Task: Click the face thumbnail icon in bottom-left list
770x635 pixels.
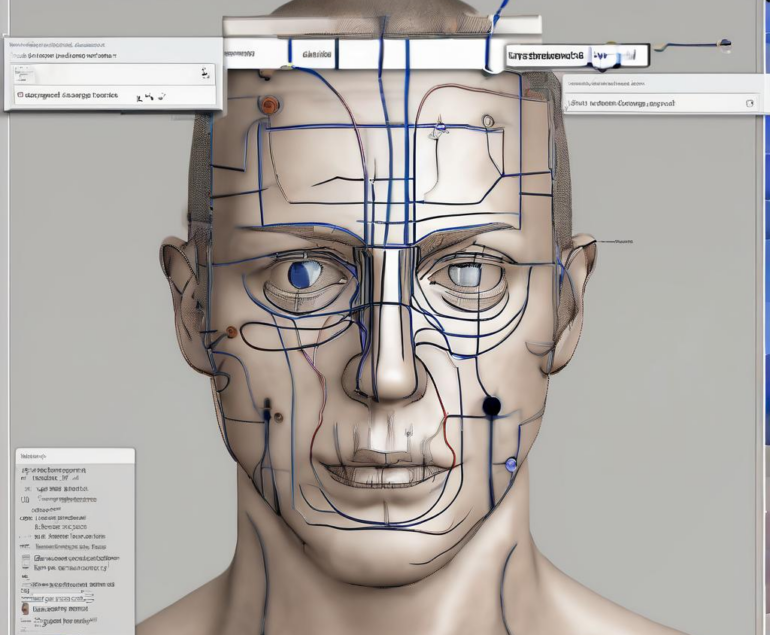Action: (25, 607)
